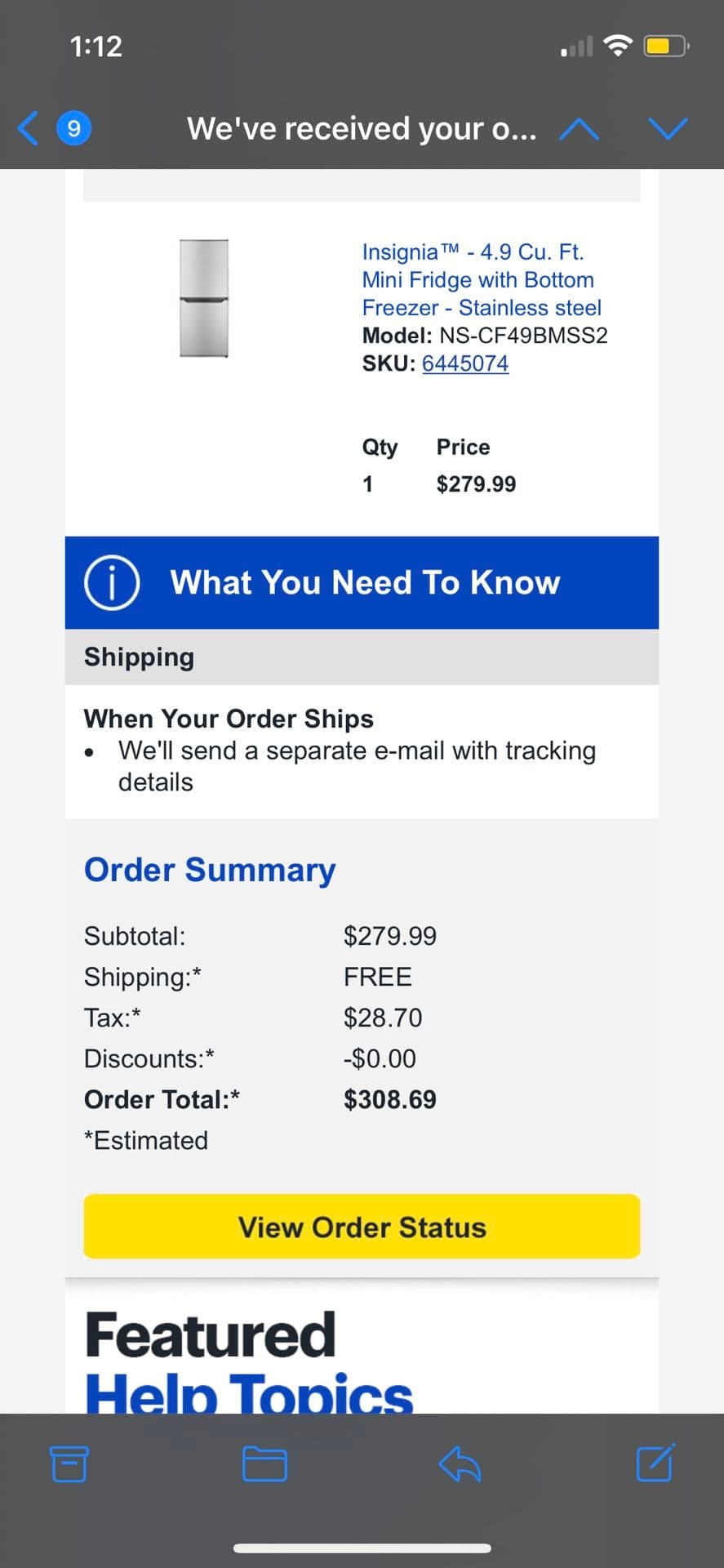Open the unread count badge showing 9
The image size is (724, 1568).
tap(73, 128)
